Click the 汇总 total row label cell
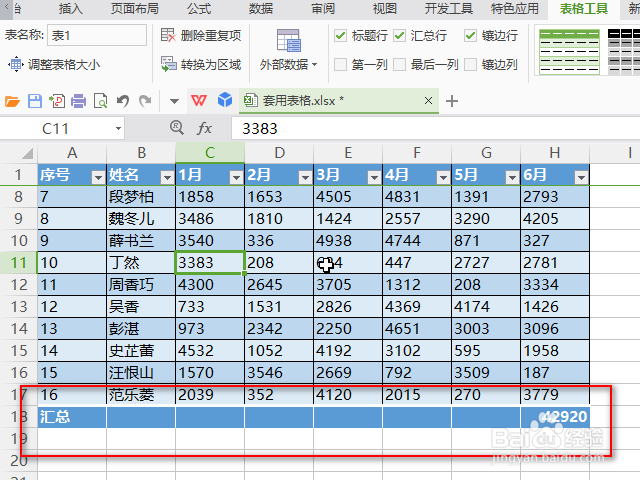Screen dimensions: 640x480 (x=72, y=417)
